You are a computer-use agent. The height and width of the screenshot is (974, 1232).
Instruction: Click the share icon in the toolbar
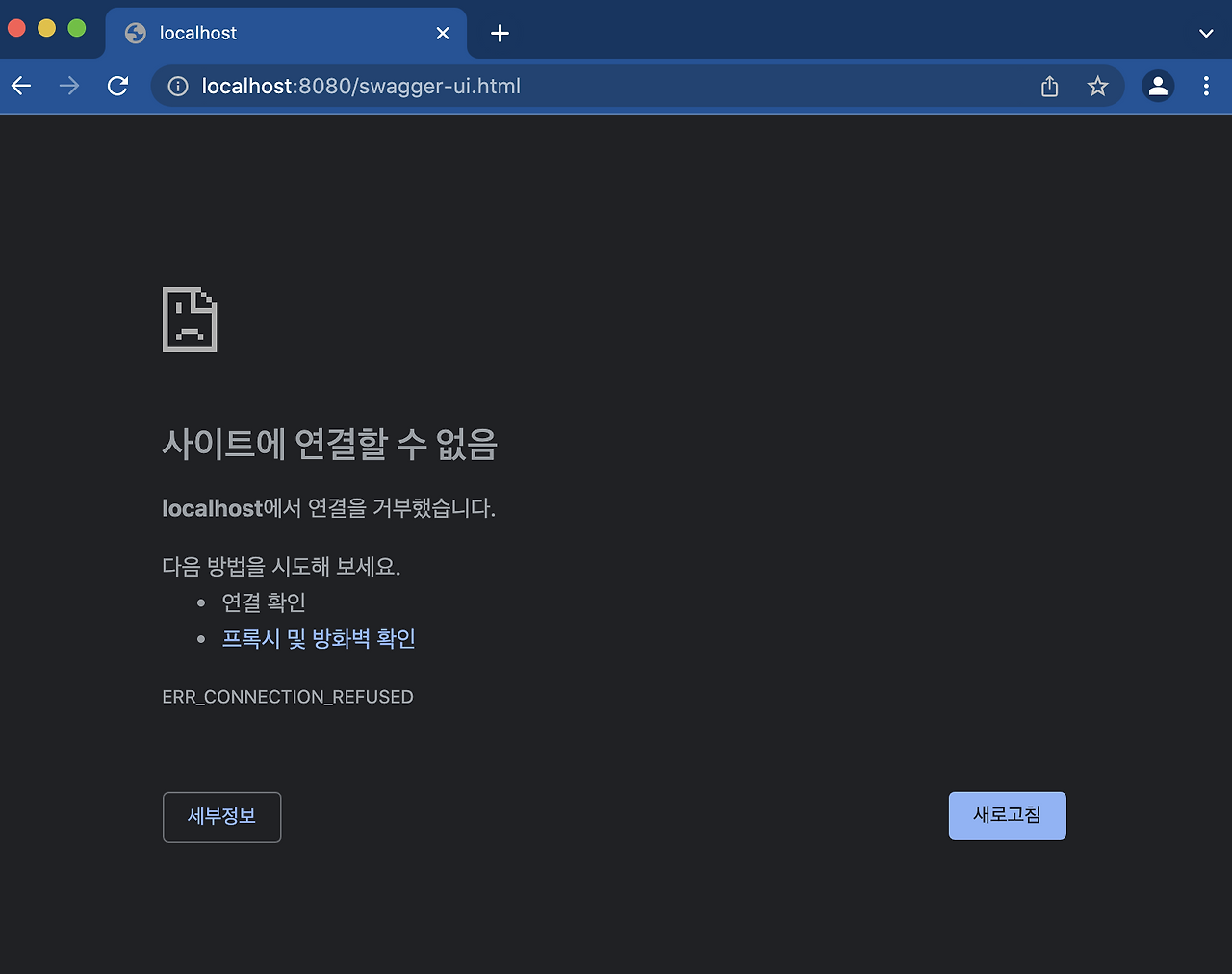tap(1049, 86)
